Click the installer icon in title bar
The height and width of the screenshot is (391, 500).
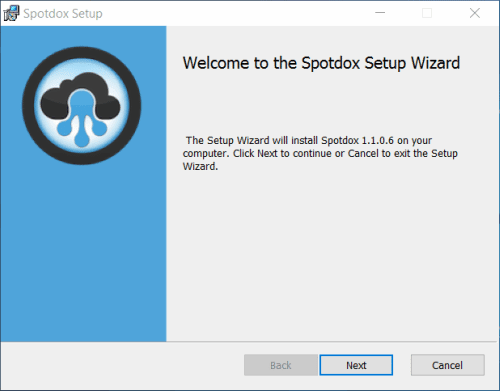click(11, 13)
